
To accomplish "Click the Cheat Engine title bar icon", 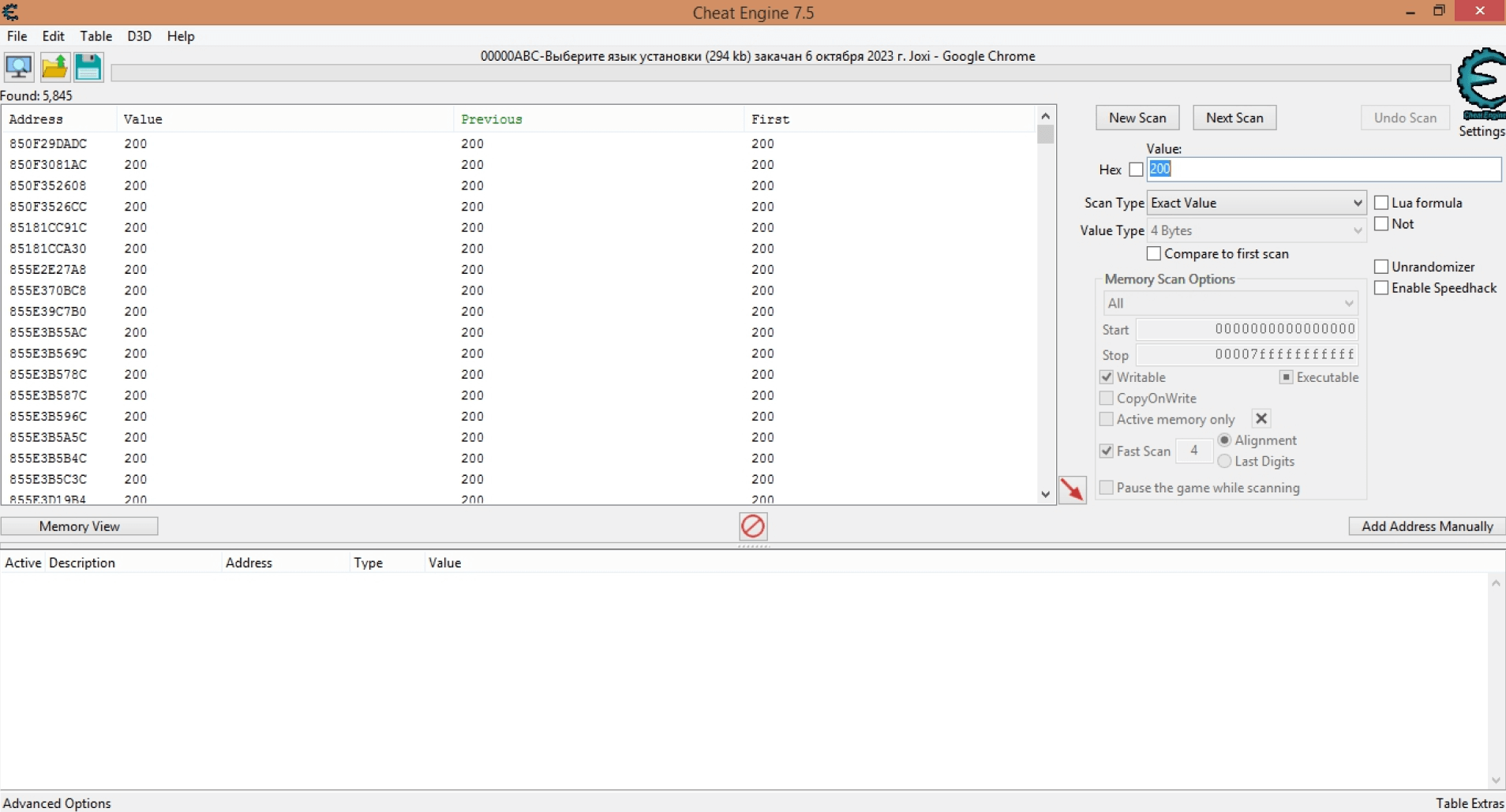I will click(11, 12).
